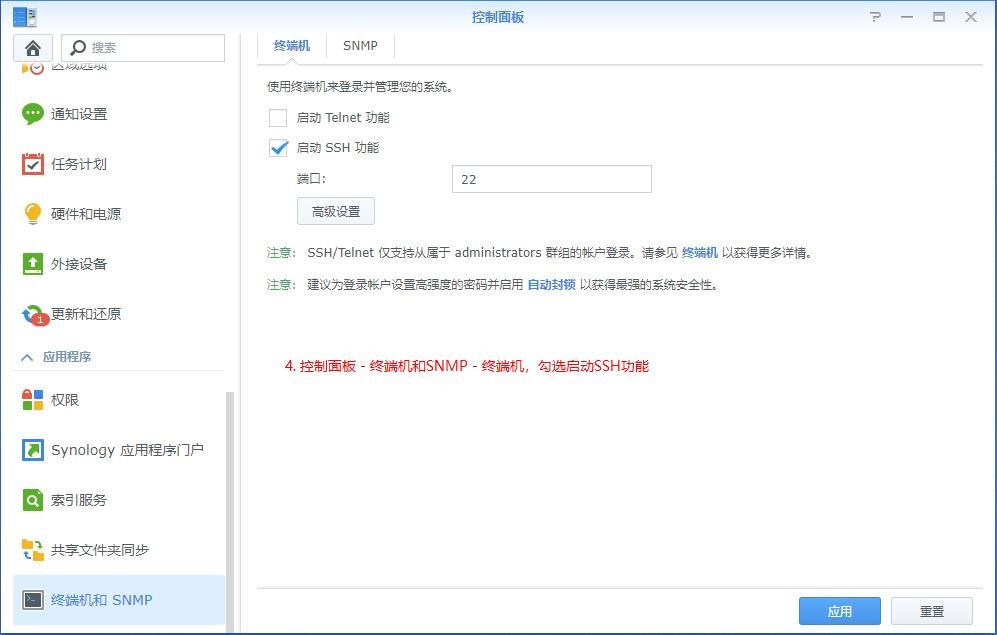The height and width of the screenshot is (635, 997).
Task: Open 索引服务 via its search icon
Action: [33, 500]
